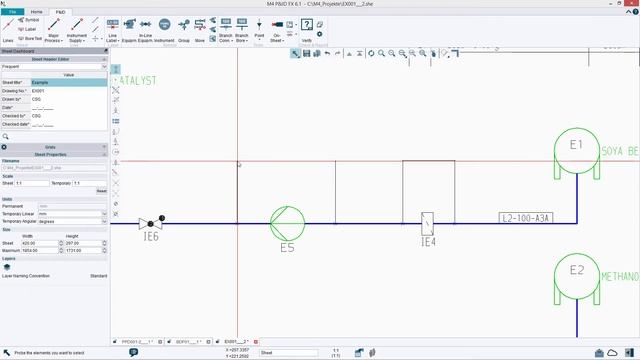640x360 pixels.
Task: Click the Grids gear icon
Action: [x=4, y=147]
